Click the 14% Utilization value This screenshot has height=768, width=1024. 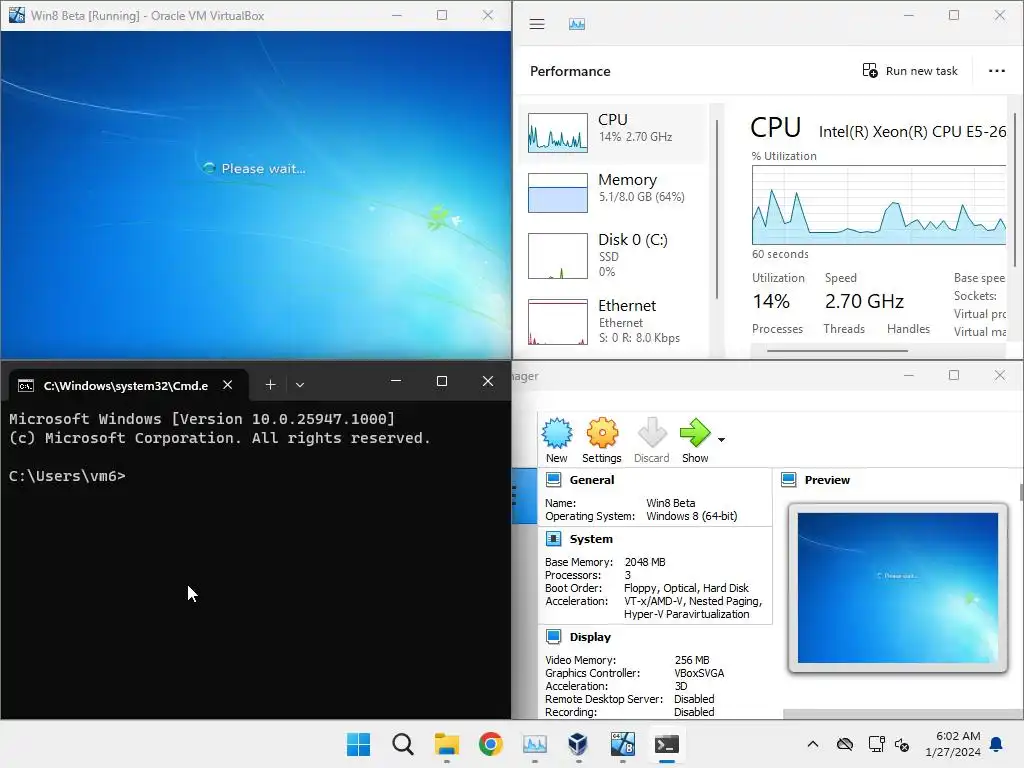[771, 301]
